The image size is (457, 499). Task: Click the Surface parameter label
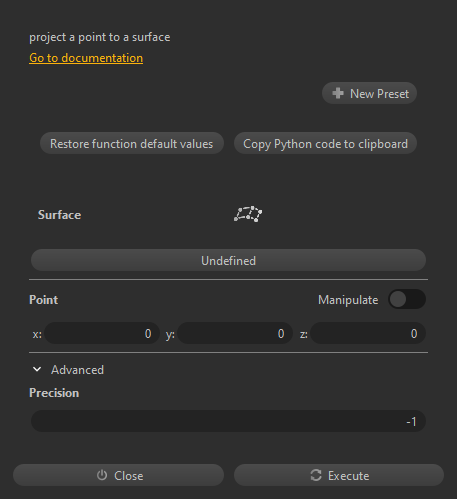pyautogui.click(x=59, y=215)
